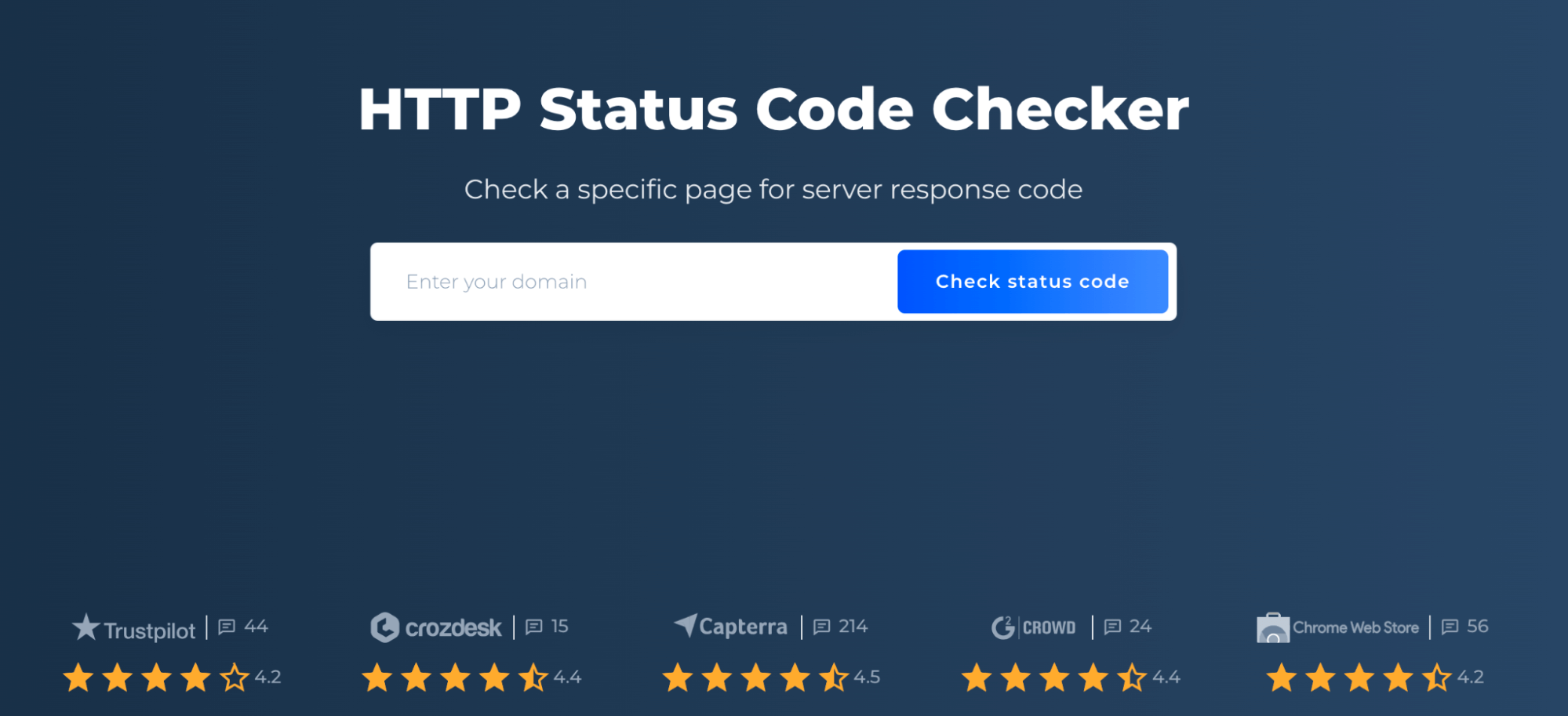The height and width of the screenshot is (716, 1568).
Task: Open the Chrome Web Store text link
Action: point(1355,628)
